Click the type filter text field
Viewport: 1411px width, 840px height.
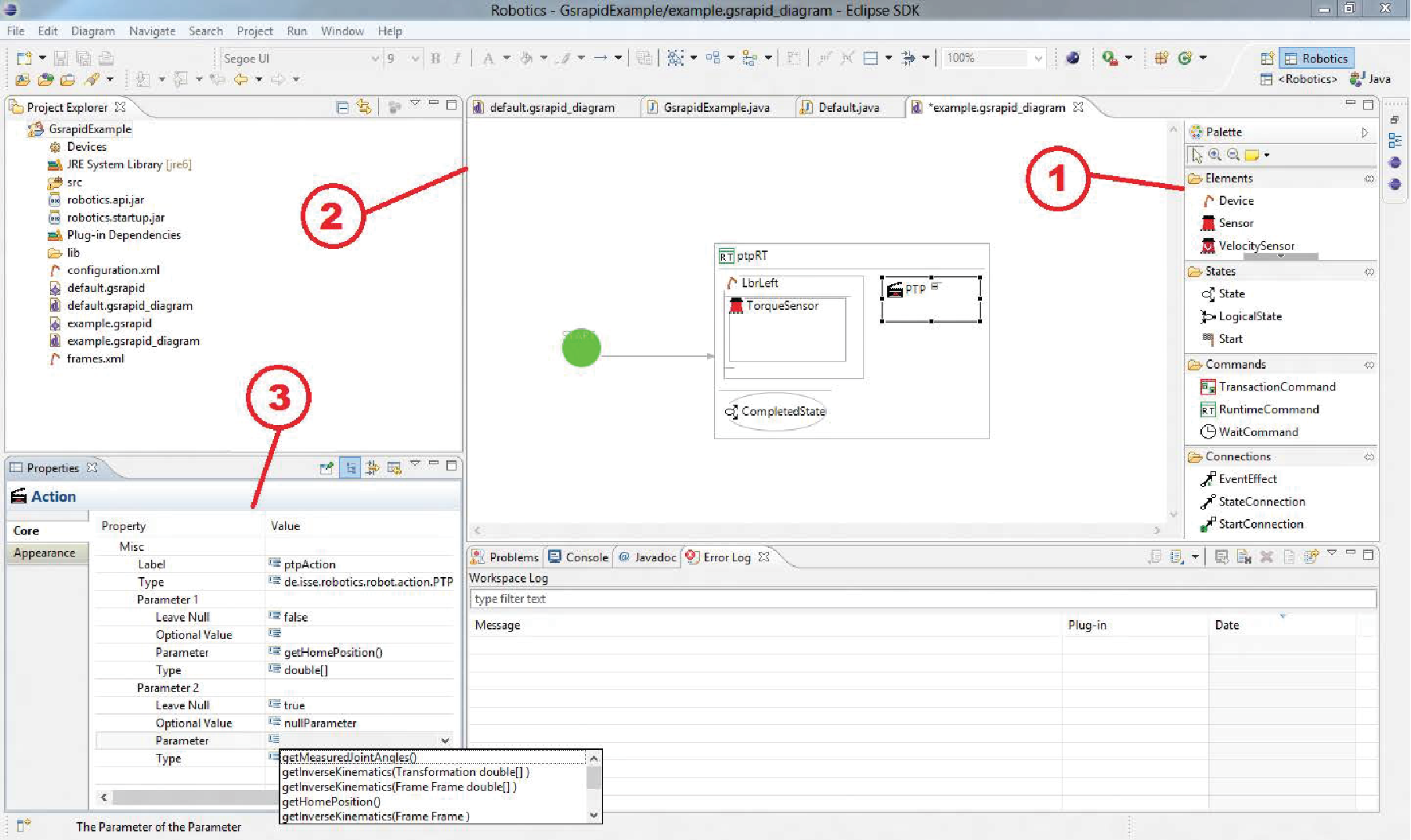(x=922, y=599)
